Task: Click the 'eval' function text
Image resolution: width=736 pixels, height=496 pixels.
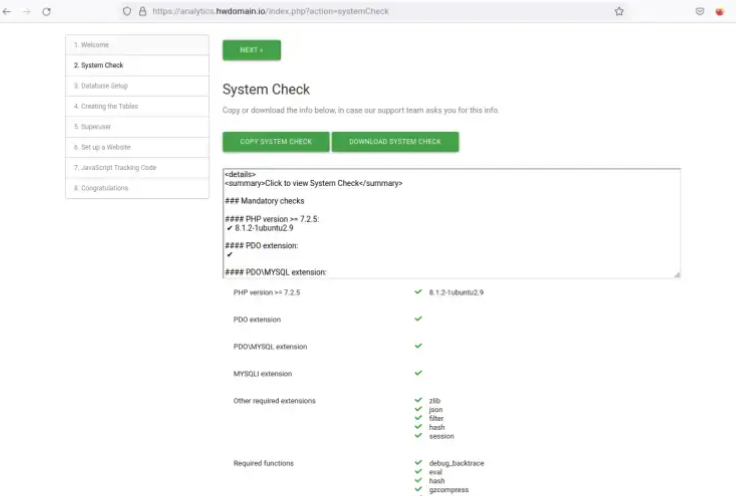Action: (x=435, y=472)
